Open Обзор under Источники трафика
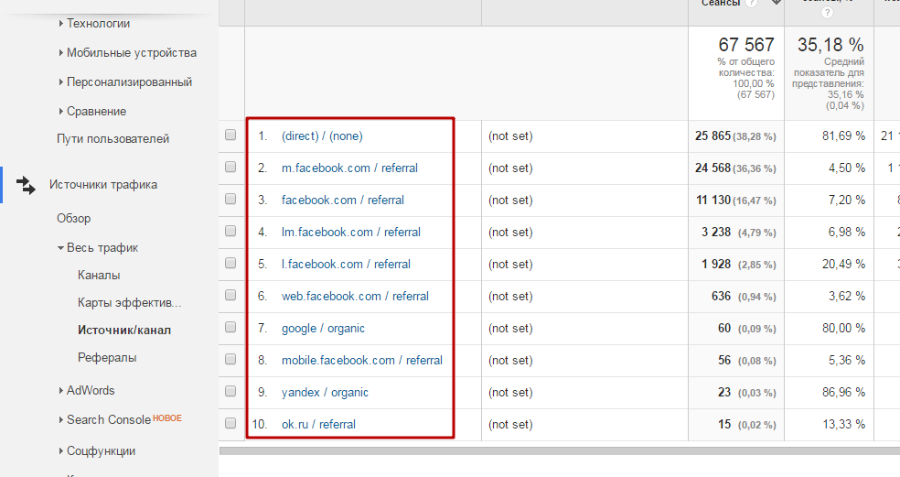 [x=74, y=218]
